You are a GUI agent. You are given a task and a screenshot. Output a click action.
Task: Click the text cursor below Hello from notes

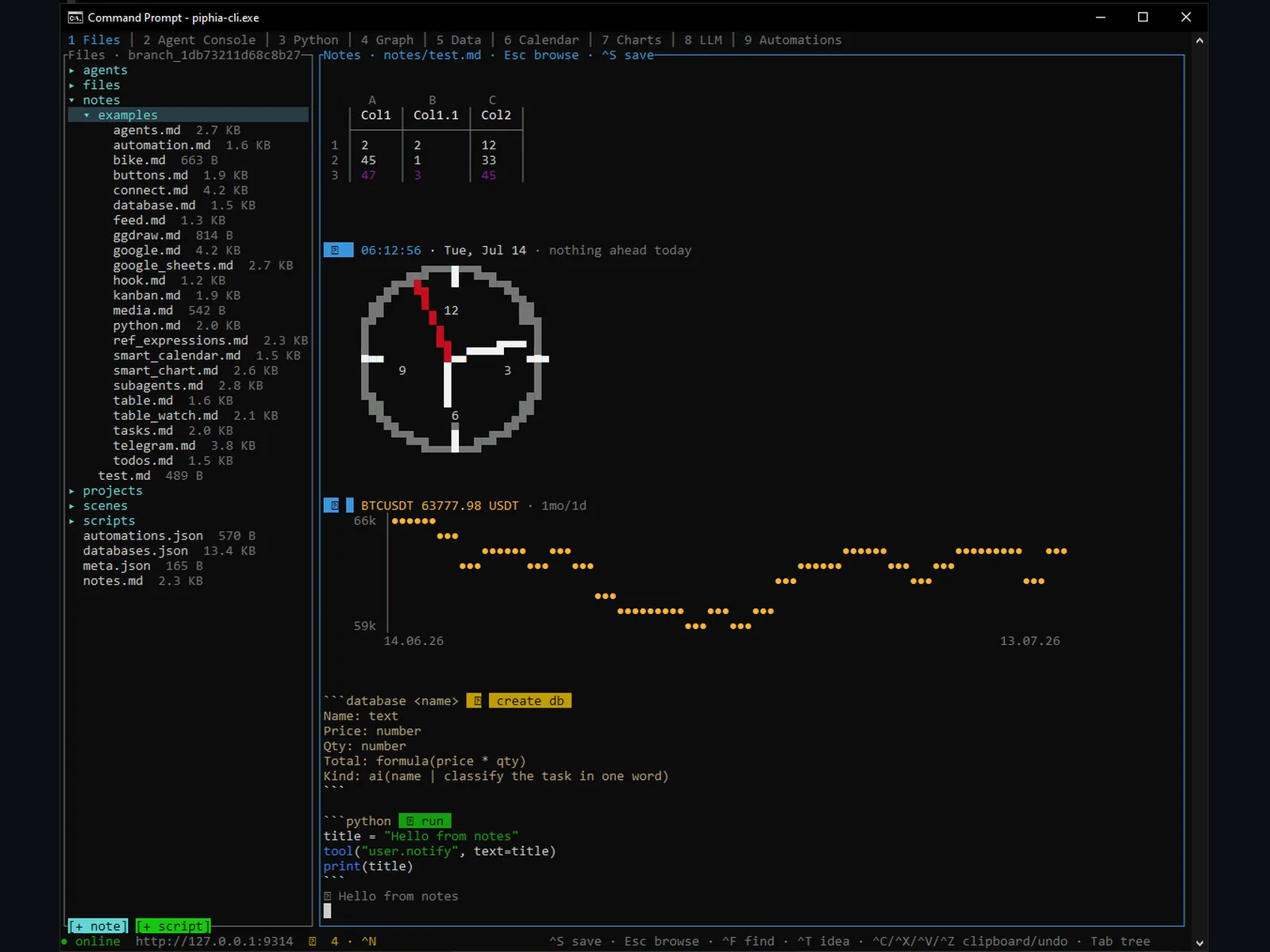[x=327, y=912]
